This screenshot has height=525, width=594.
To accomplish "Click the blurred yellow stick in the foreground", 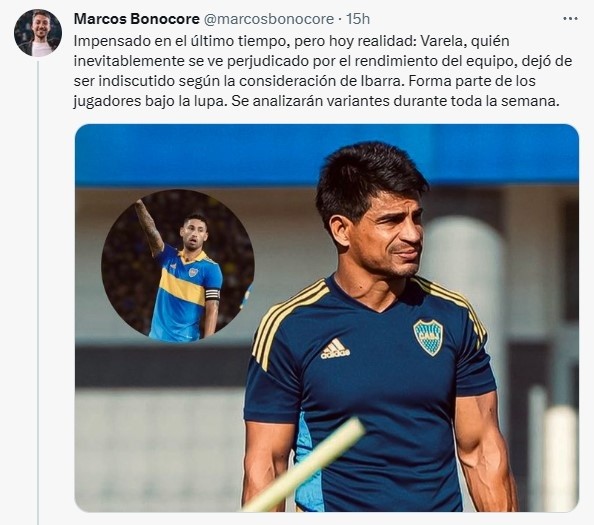I will coord(305,464).
